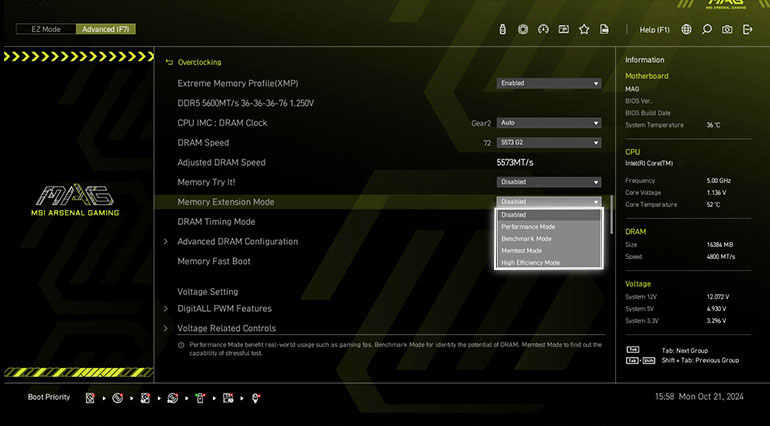
Task: Open the board explorer window icon
Action: click(x=564, y=29)
